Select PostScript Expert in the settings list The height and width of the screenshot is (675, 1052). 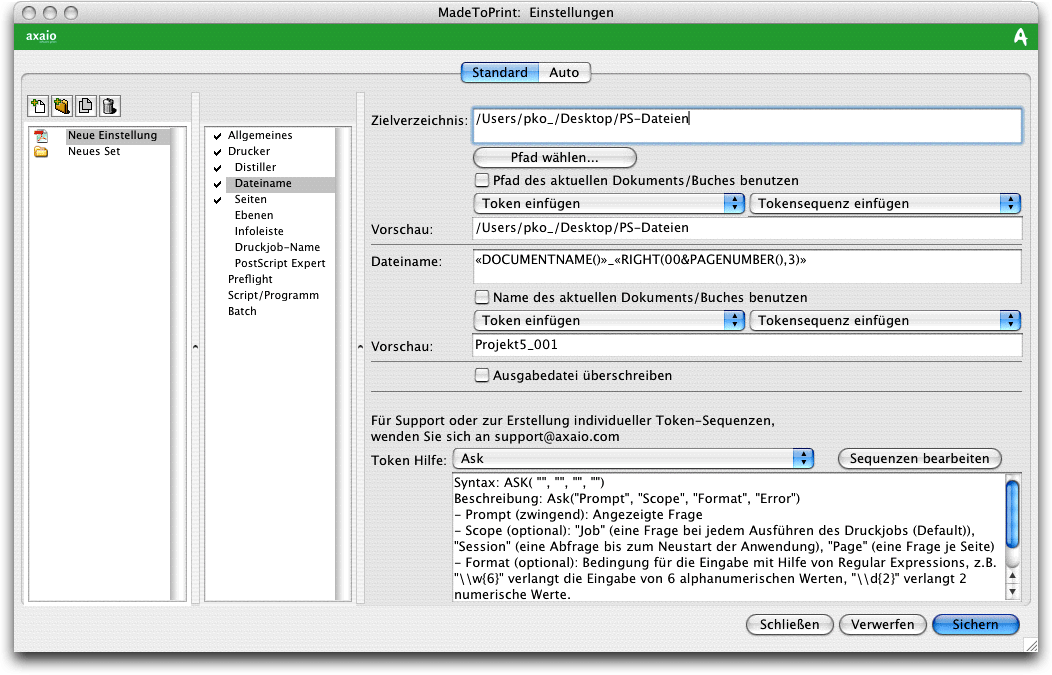[280, 264]
